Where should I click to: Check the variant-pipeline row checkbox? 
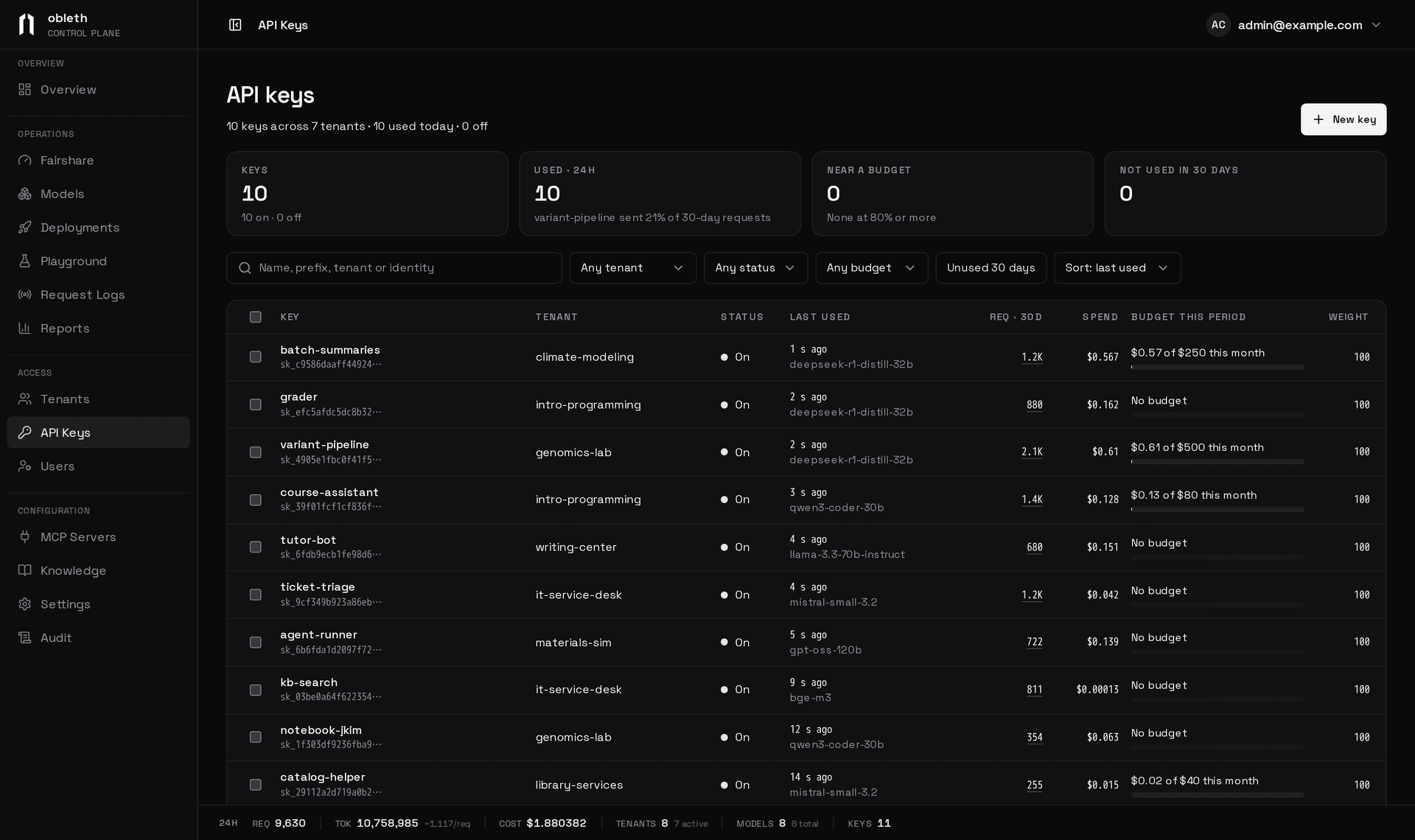[256, 452]
